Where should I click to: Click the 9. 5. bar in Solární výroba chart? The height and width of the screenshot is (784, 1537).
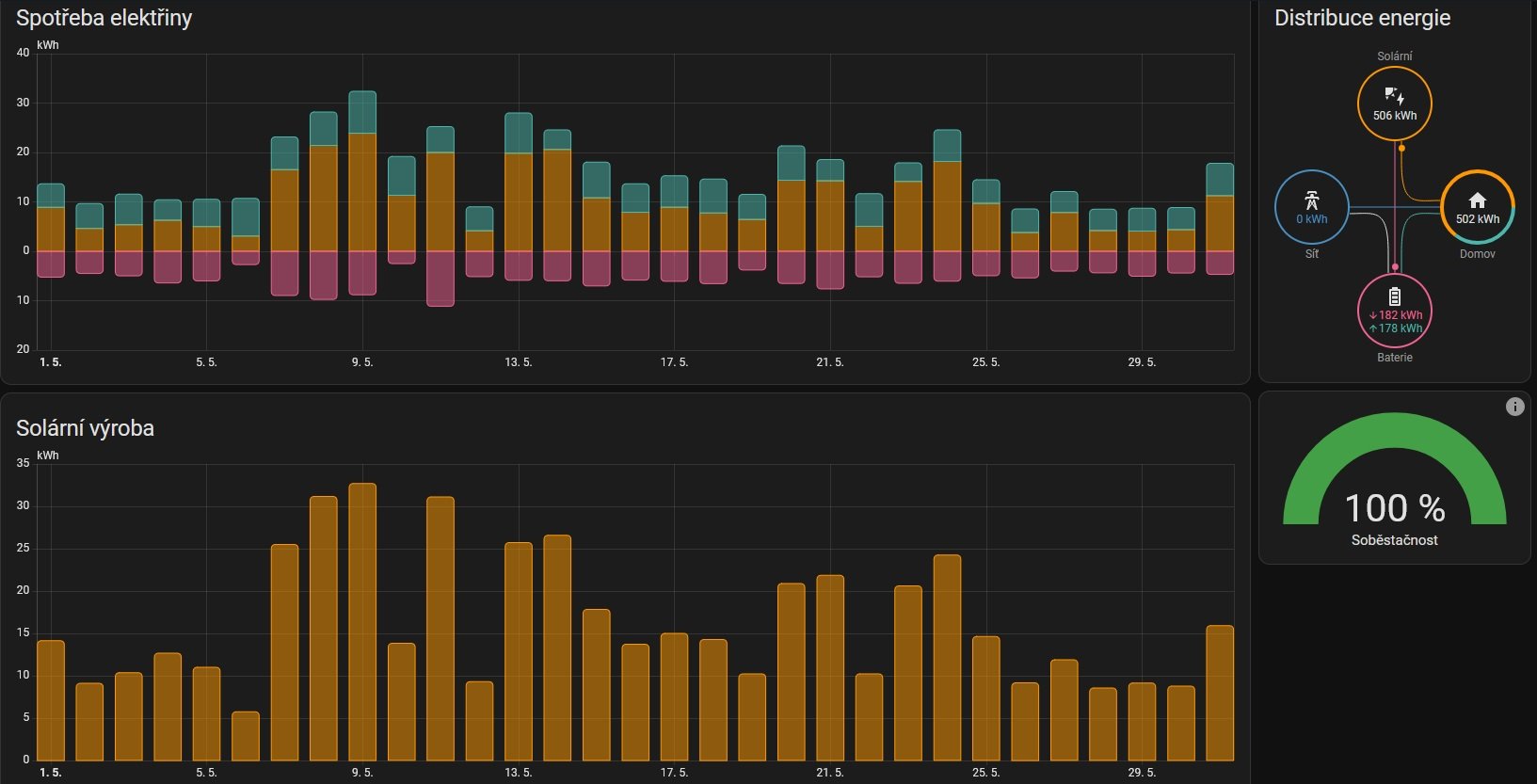point(362,621)
